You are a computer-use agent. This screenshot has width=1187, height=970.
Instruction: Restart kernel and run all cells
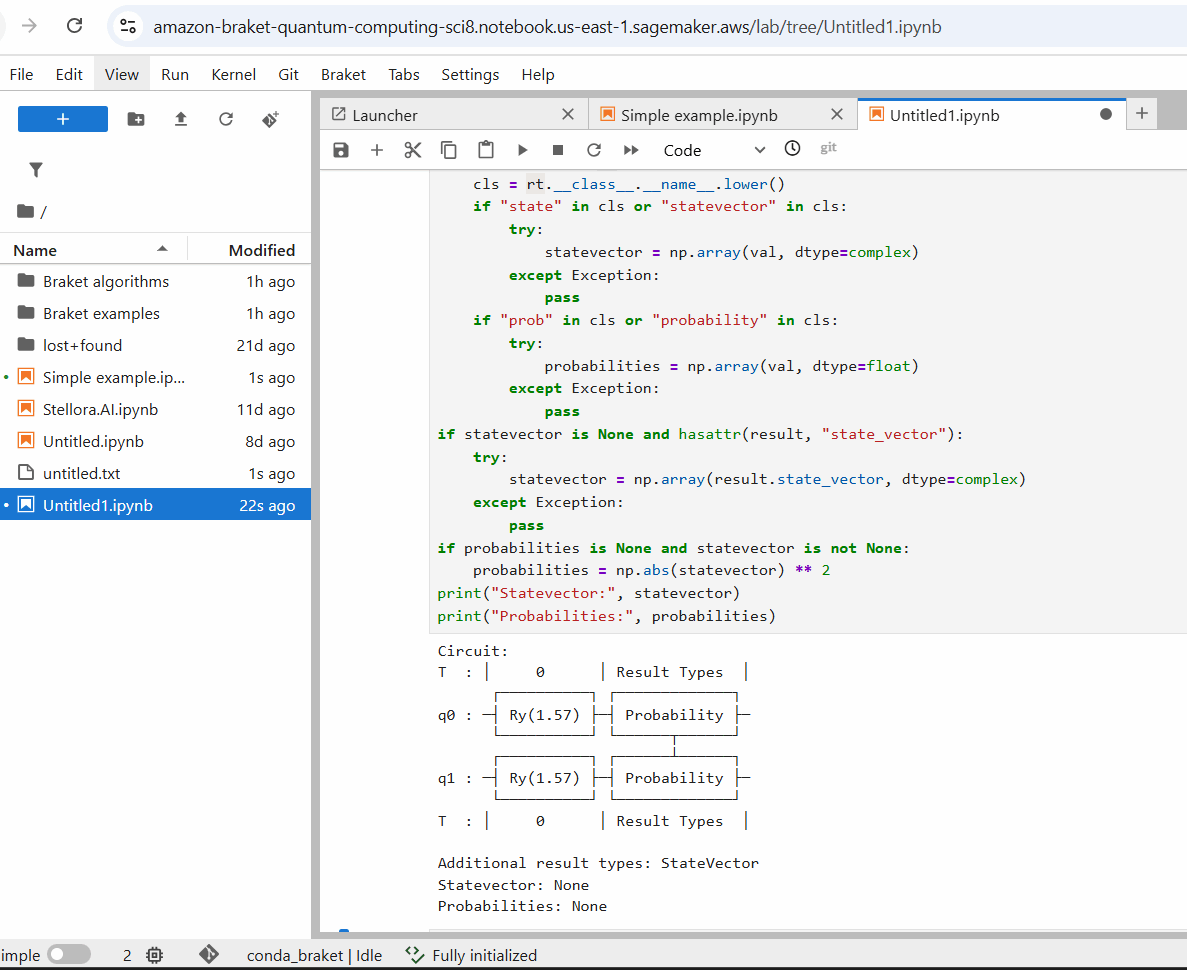[x=631, y=150]
